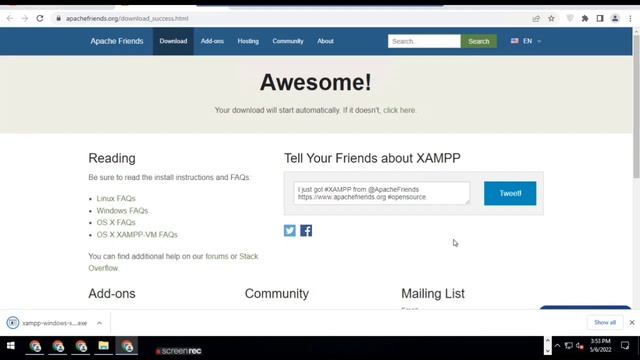Open the Chrome three-dot menu
The width and height of the screenshot is (640, 360).
[x=630, y=18]
